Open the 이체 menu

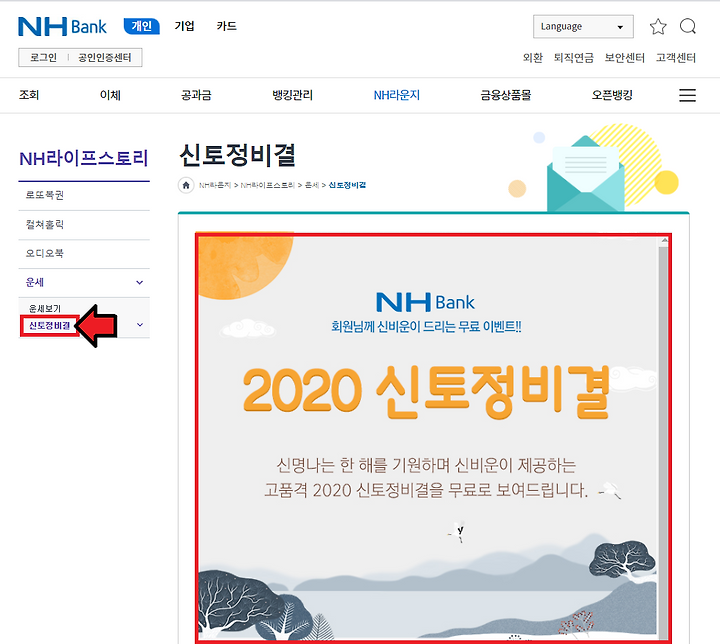tap(110, 95)
